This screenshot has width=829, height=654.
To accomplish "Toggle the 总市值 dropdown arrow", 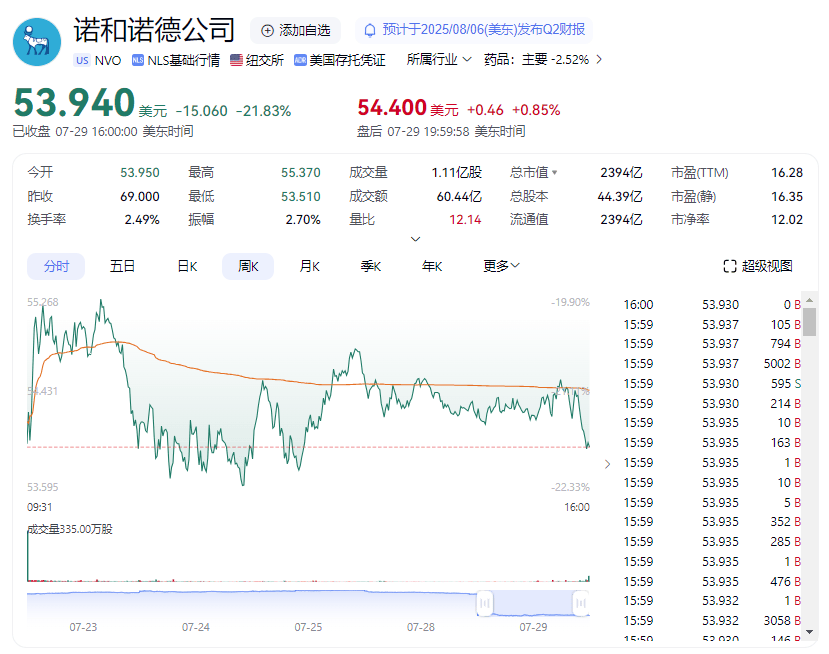I will (554, 172).
